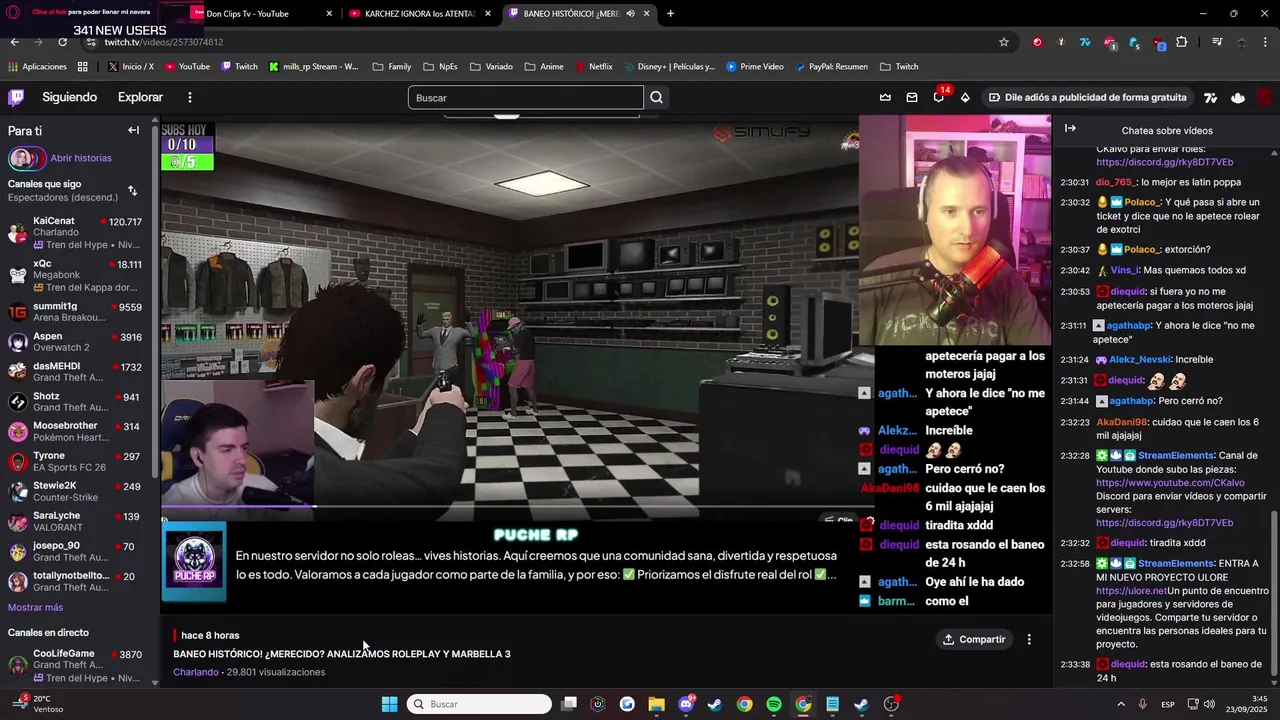Open NpEs bookmarks folder
The height and width of the screenshot is (720, 1280).
440,67
